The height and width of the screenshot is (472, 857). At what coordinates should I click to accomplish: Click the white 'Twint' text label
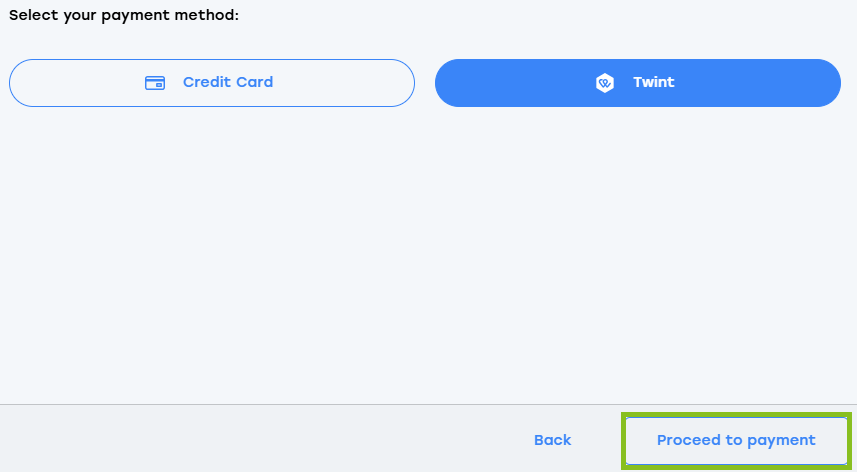[654, 82]
